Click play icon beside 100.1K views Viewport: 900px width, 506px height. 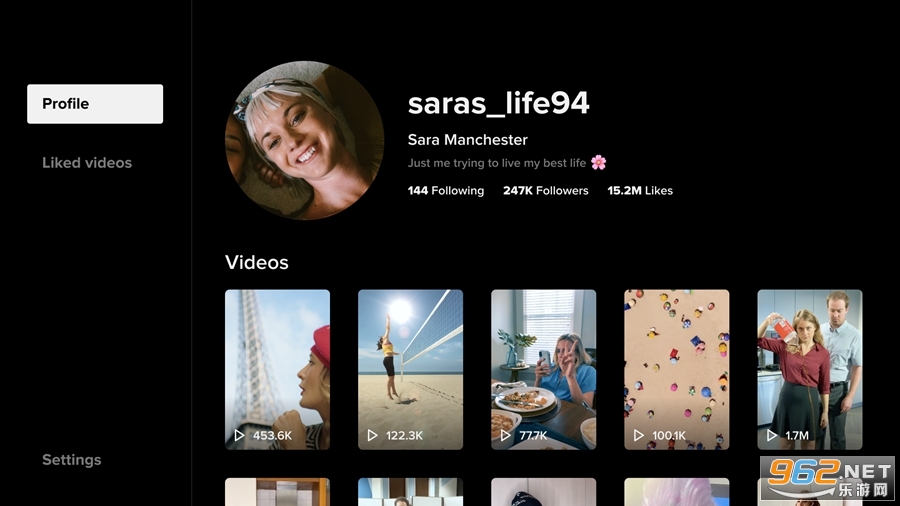(639, 435)
